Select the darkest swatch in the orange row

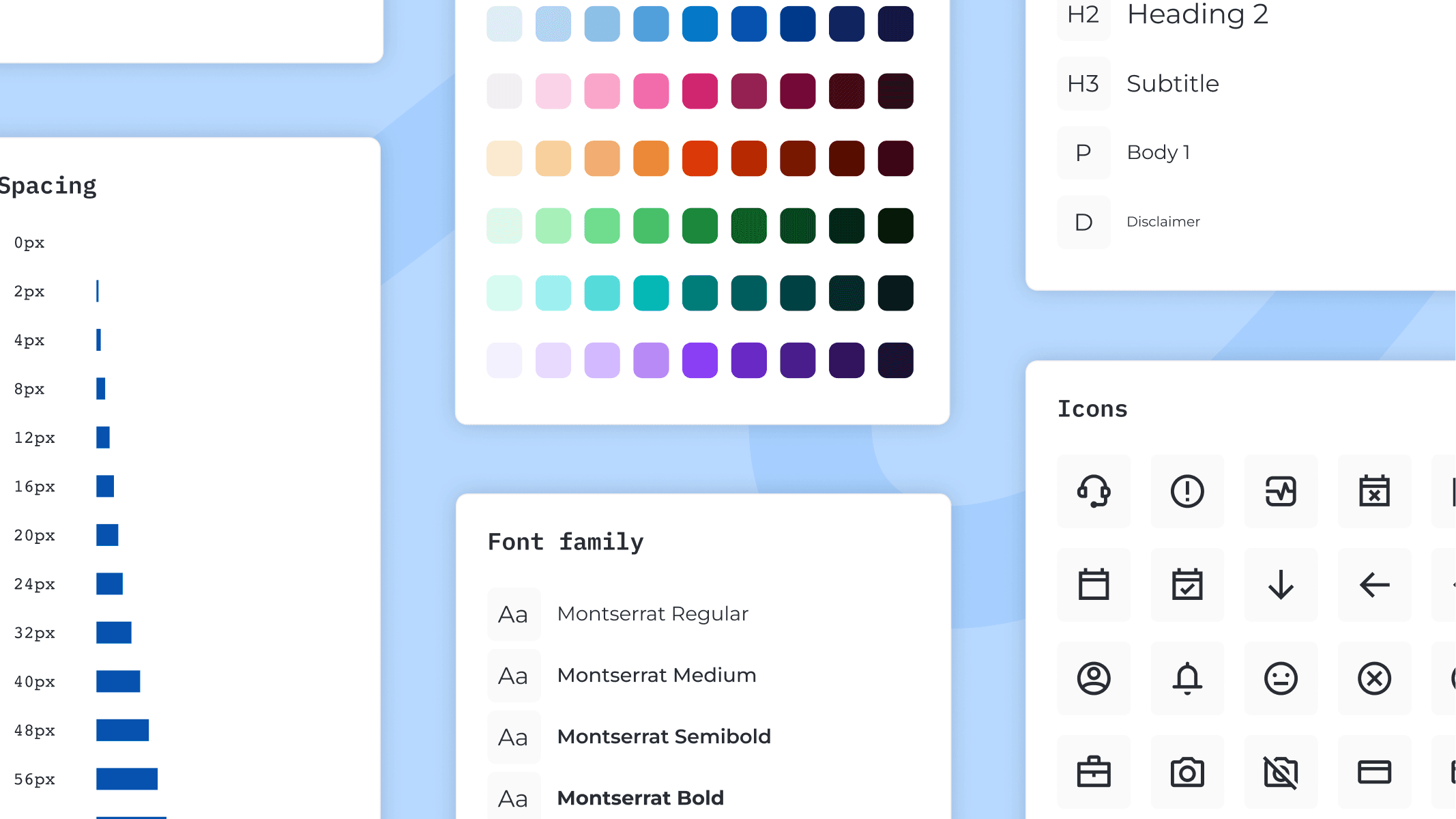coord(895,158)
